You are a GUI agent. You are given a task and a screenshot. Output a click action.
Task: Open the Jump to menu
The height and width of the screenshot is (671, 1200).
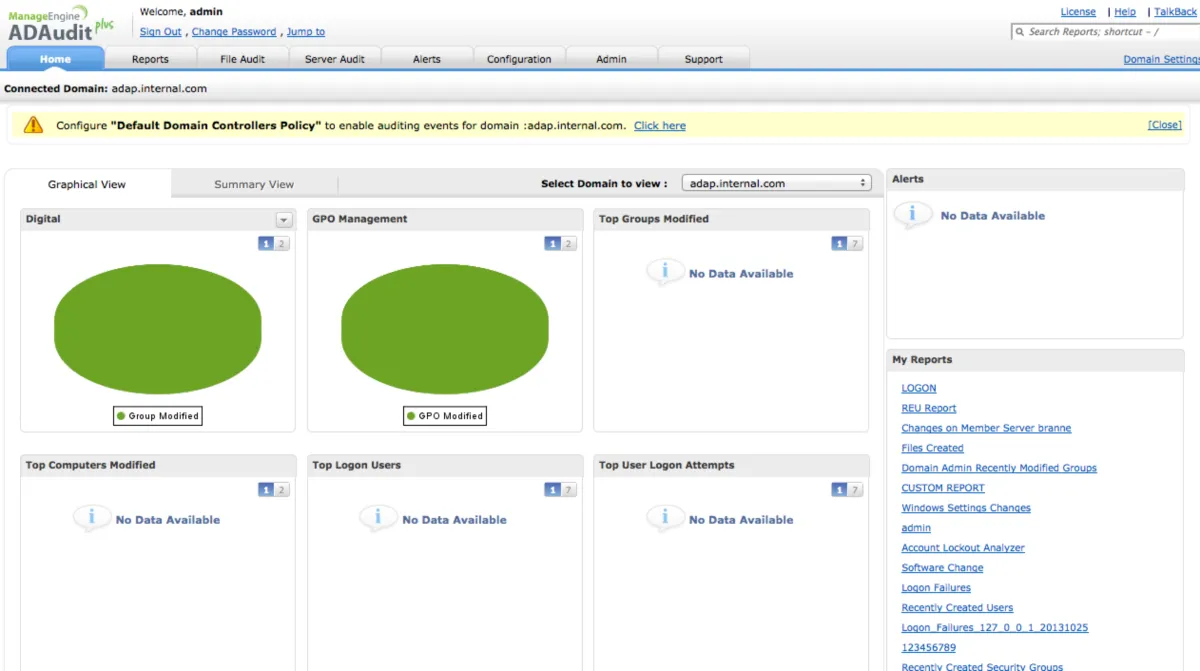(x=305, y=32)
